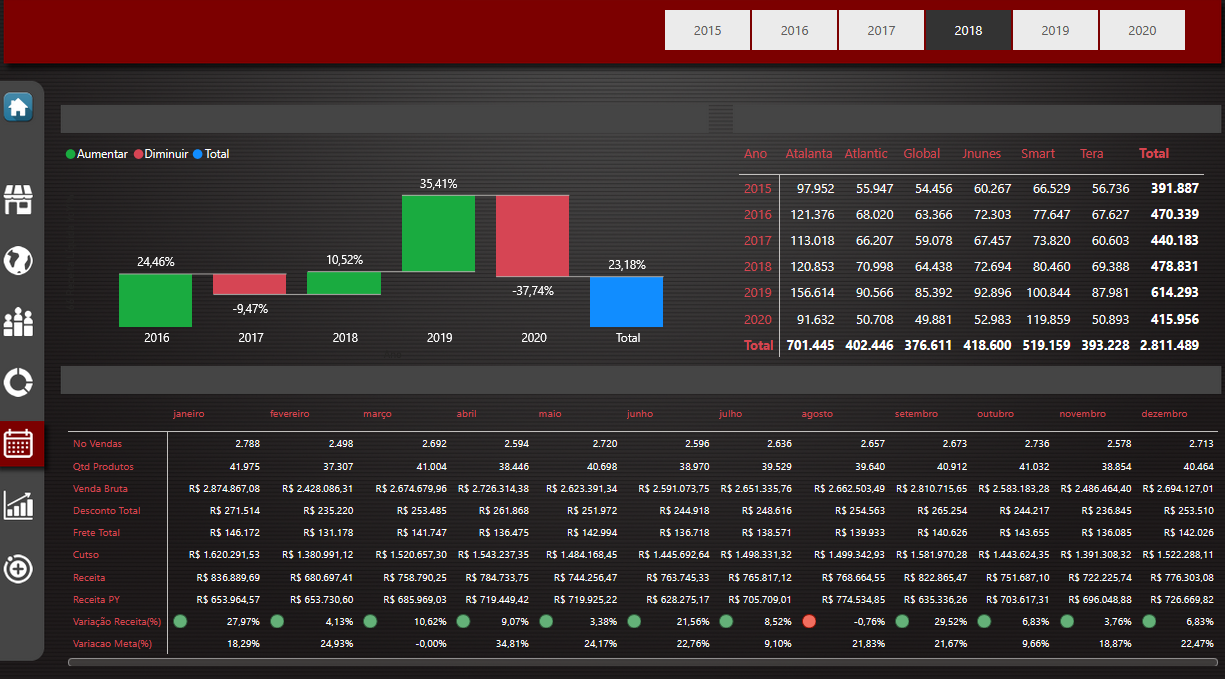Click the circular plus target icon
The width and height of the screenshot is (1225, 679).
18,569
